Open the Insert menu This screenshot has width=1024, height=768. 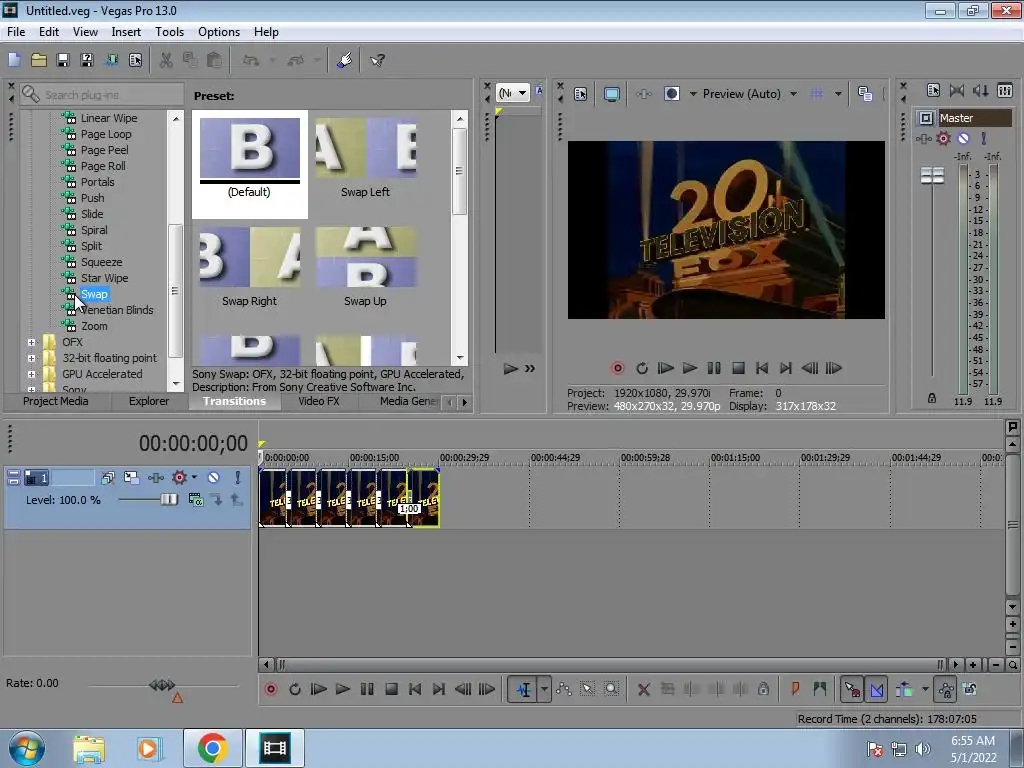tap(126, 32)
